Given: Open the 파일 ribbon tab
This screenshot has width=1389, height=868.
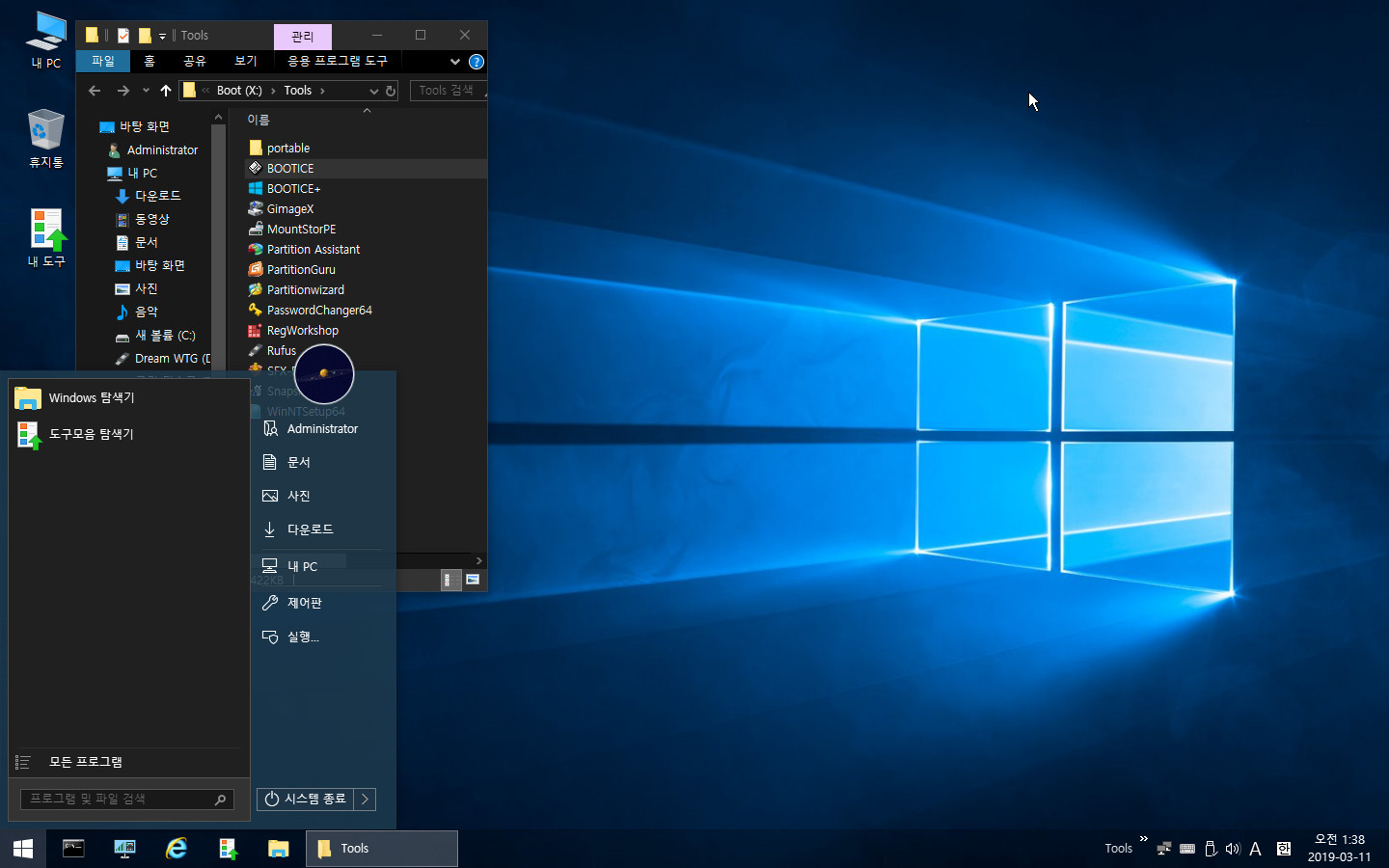Looking at the screenshot, I should pos(103,61).
